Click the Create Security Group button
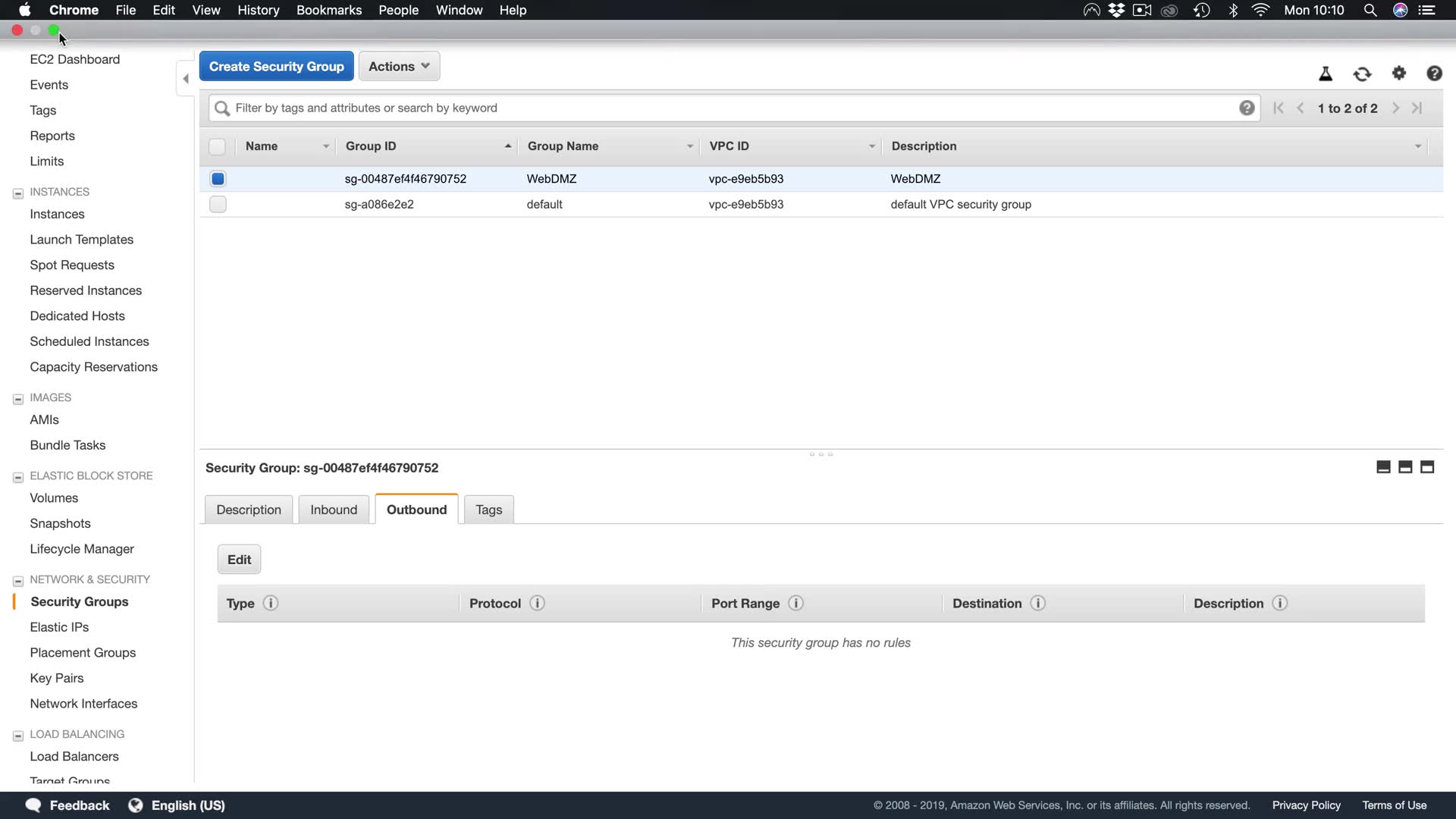Image resolution: width=1456 pixels, height=819 pixels. click(276, 66)
